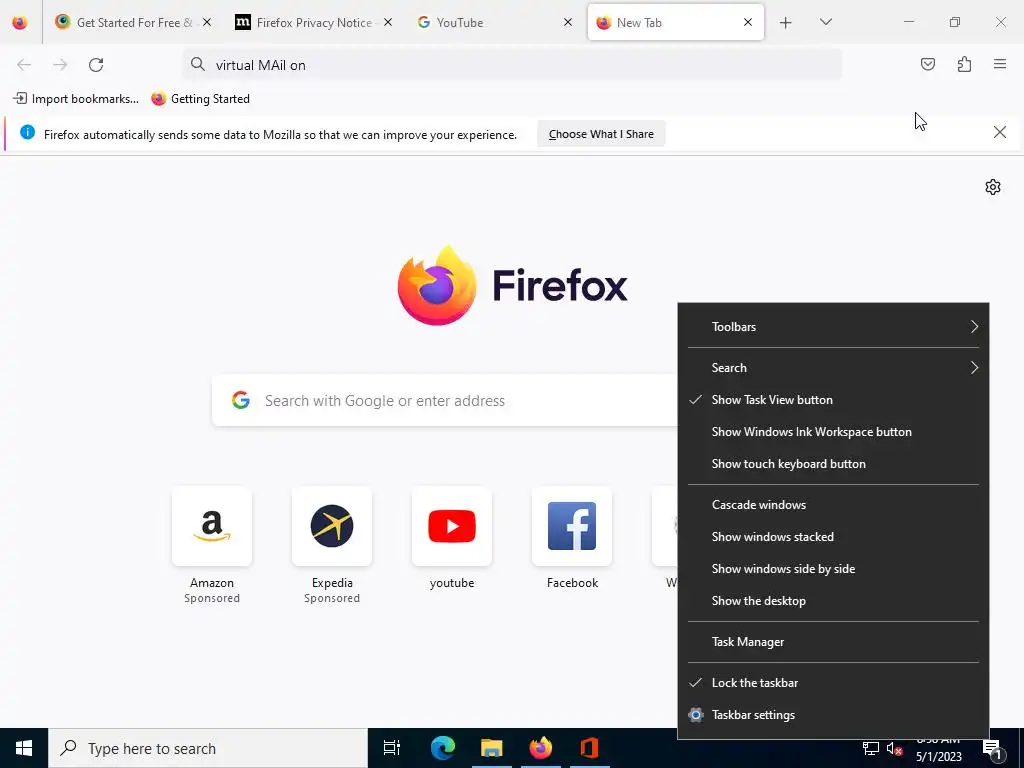Click the taskbar search box
This screenshot has height=768, width=1024.
208,748
